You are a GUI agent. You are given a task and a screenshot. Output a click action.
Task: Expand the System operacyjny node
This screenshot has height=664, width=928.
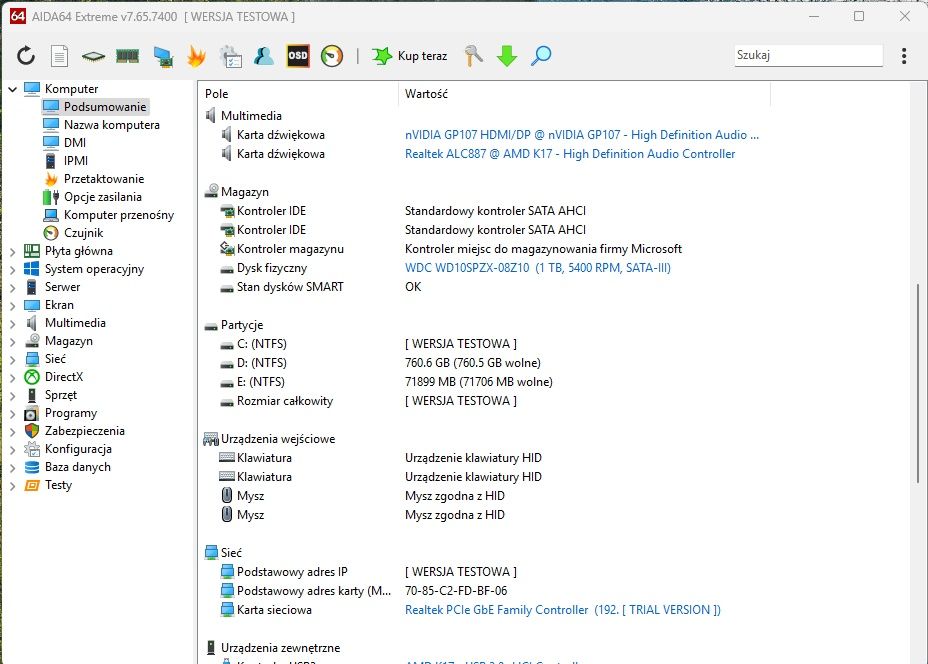click(x=12, y=269)
